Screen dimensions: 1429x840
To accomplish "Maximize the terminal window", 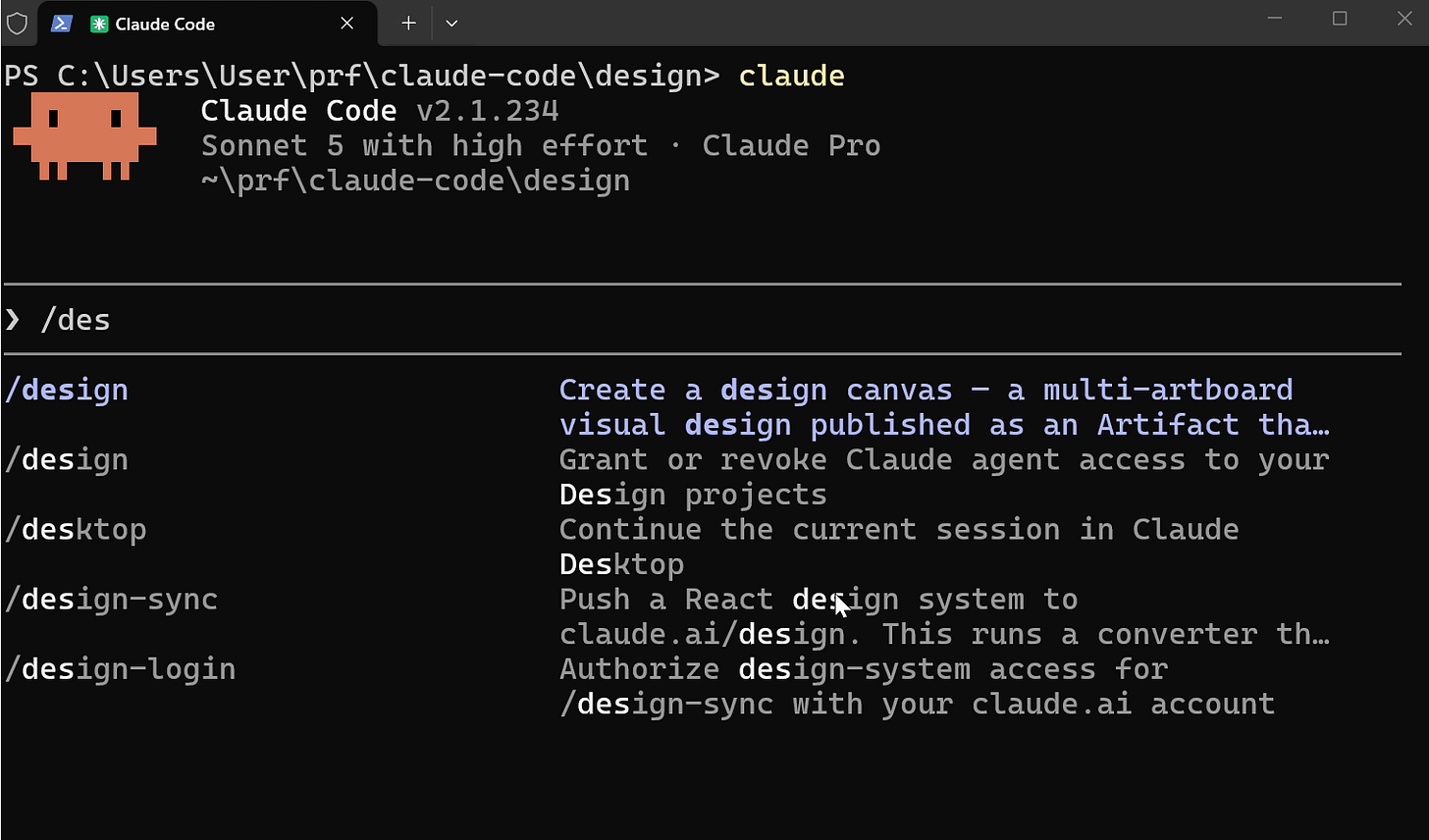I will point(1340,19).
